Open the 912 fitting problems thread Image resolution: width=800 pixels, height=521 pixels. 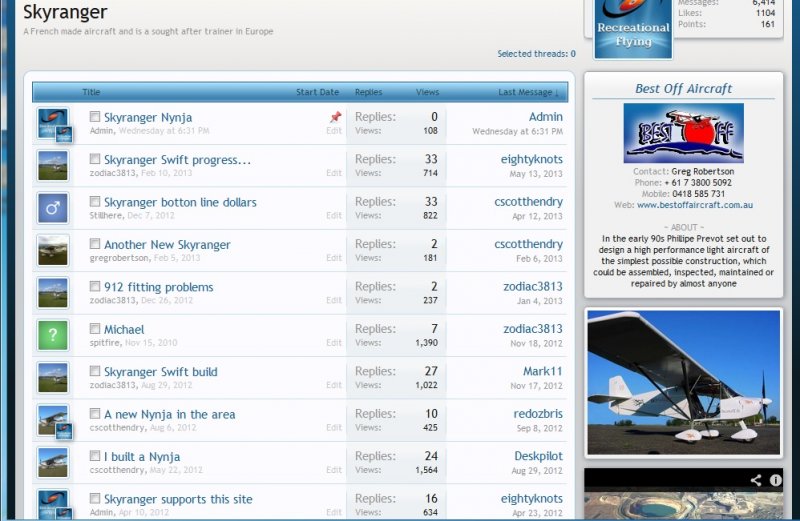click(159, 287)
